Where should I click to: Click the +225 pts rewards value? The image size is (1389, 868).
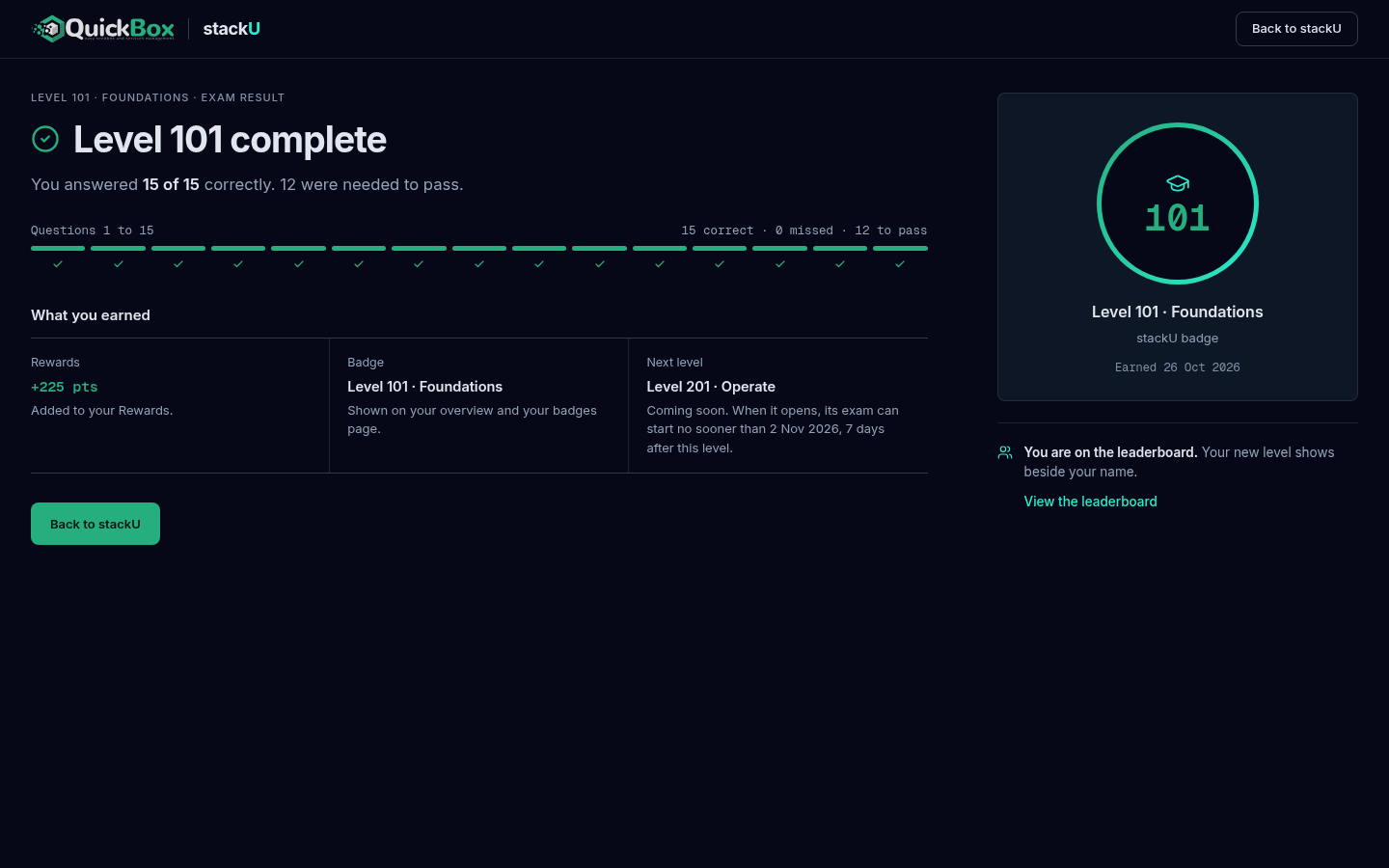65,387
